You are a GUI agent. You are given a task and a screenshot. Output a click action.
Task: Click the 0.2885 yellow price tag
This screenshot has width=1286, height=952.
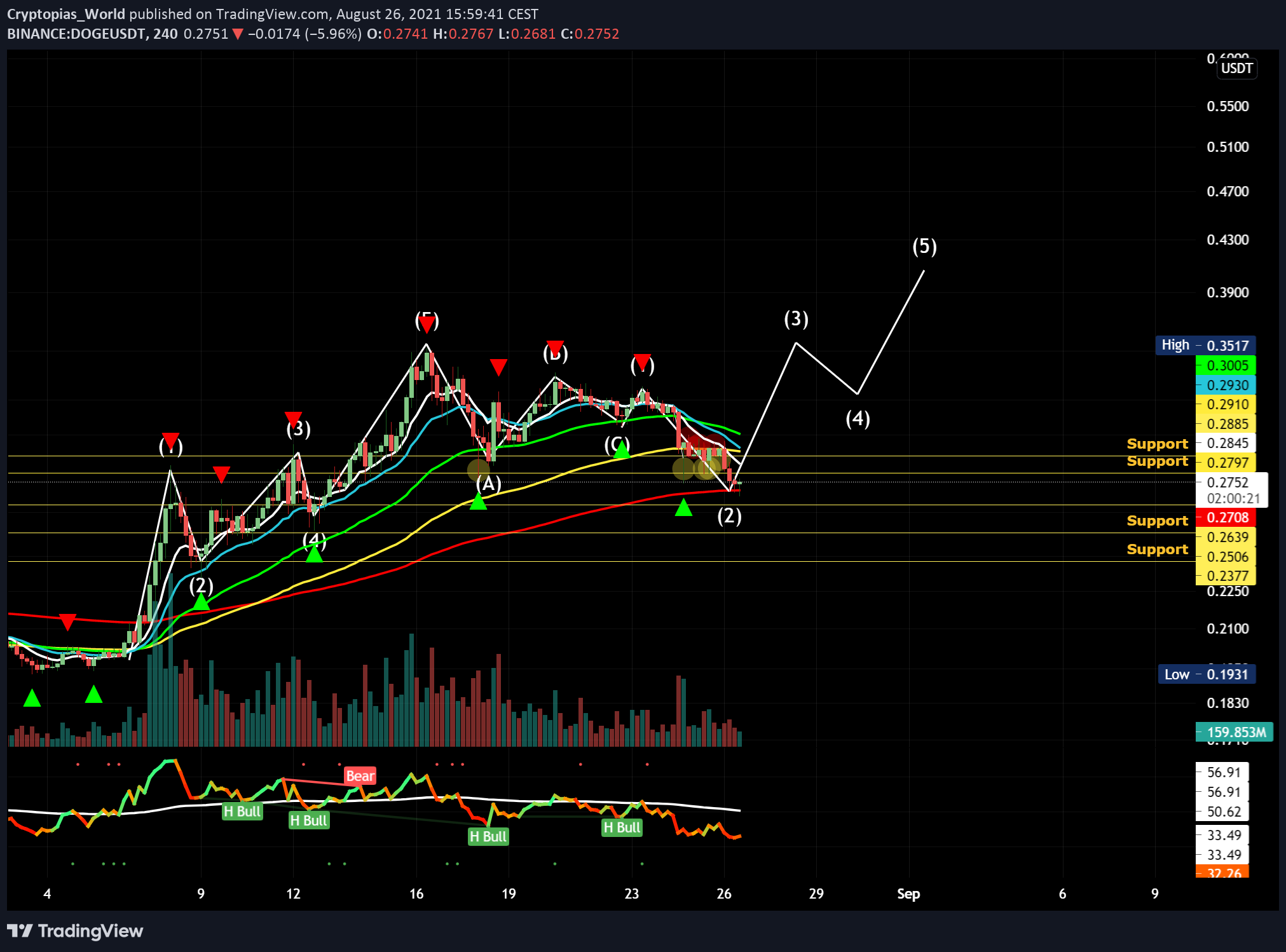pos(1226,424)
